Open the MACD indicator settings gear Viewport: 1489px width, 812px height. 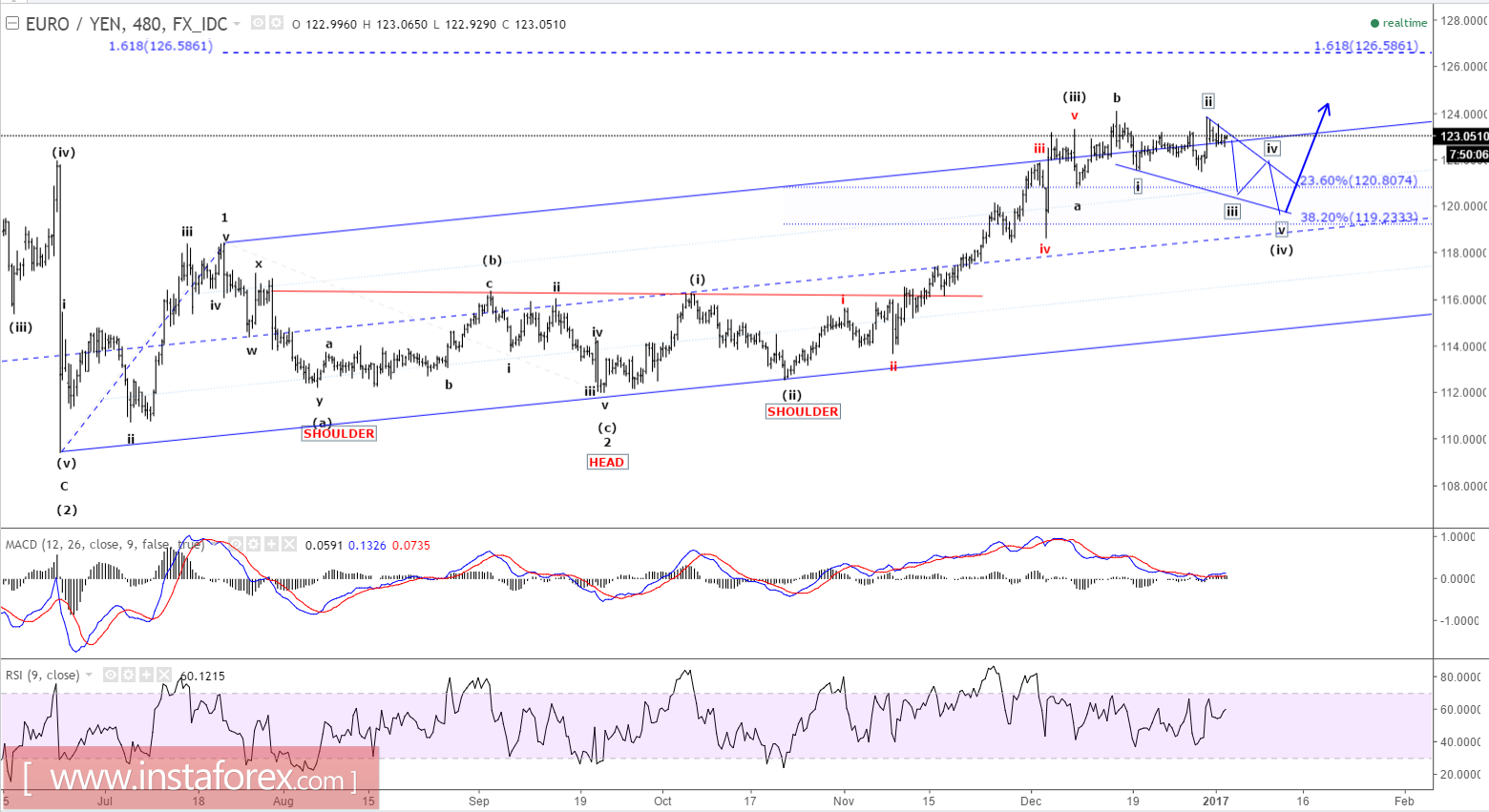253,544
